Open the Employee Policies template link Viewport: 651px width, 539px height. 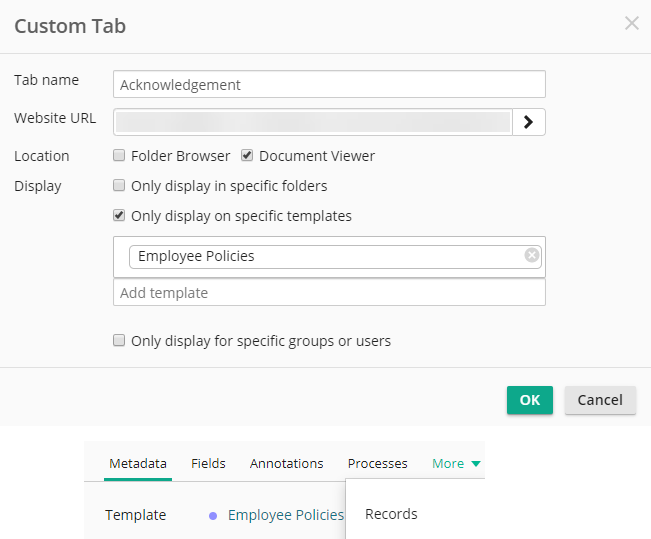tap(285, 515)
